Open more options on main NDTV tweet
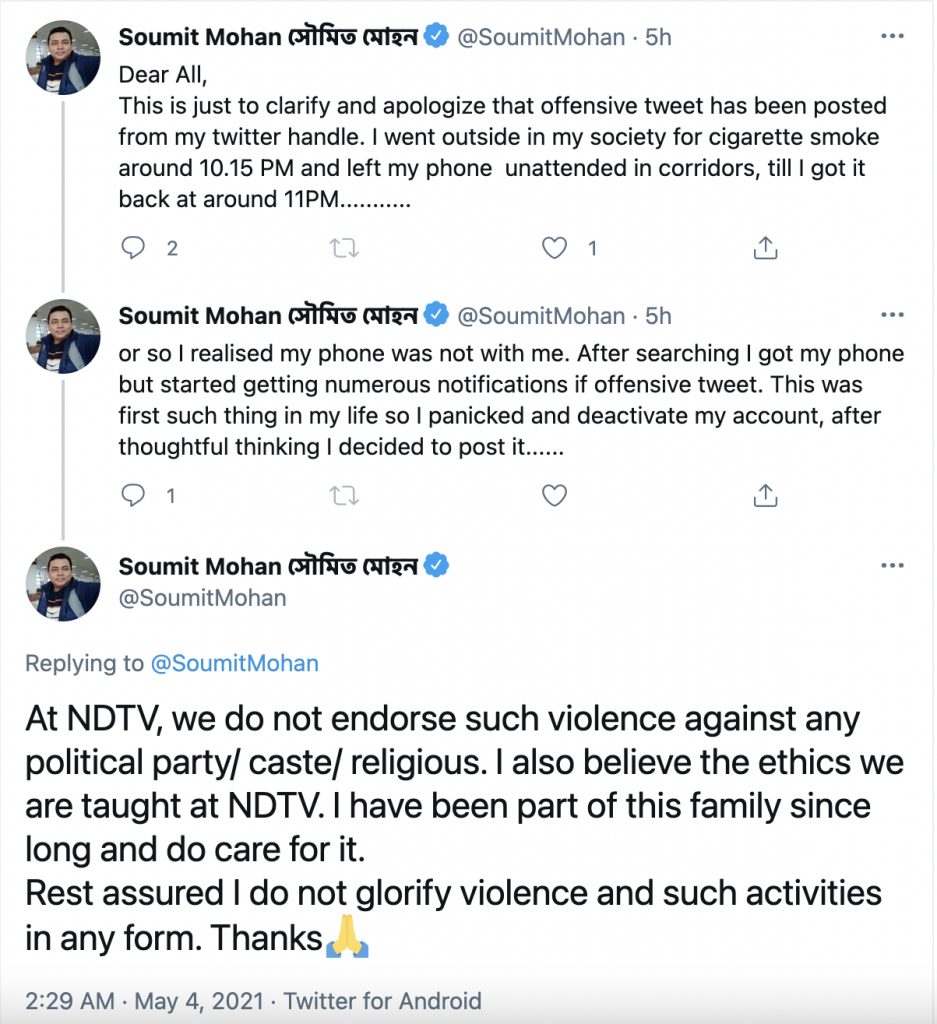This screenshot has height=1024, width=937. (x=892, y=566)
